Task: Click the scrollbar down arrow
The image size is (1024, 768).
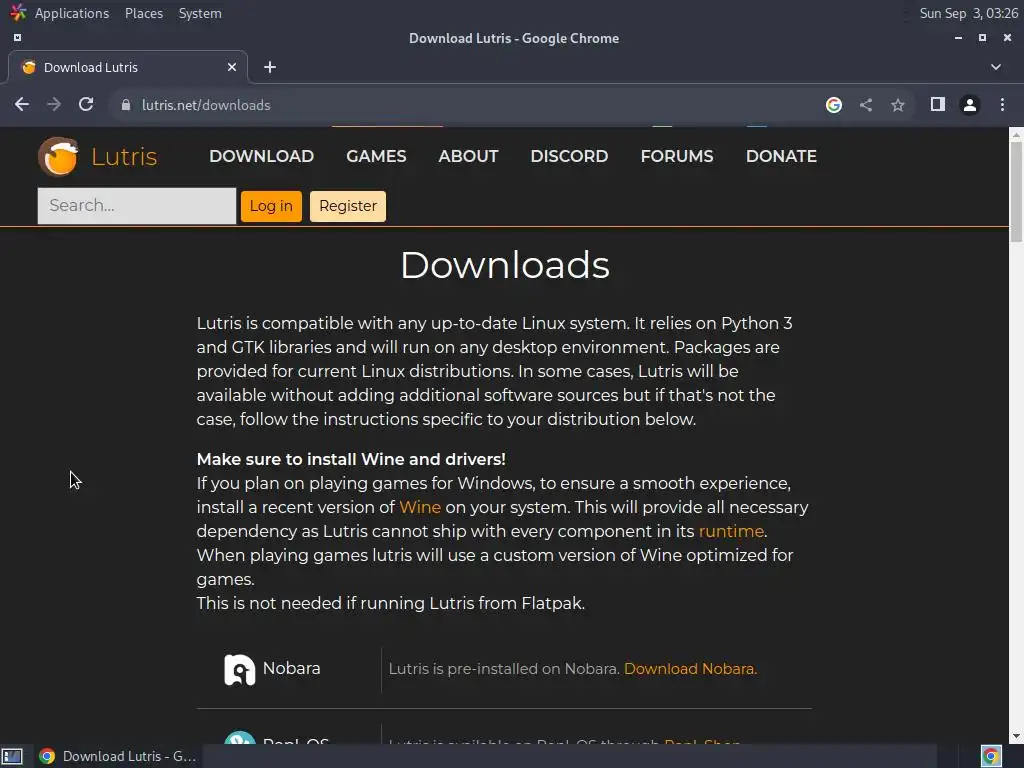Action: point(1016,736)
